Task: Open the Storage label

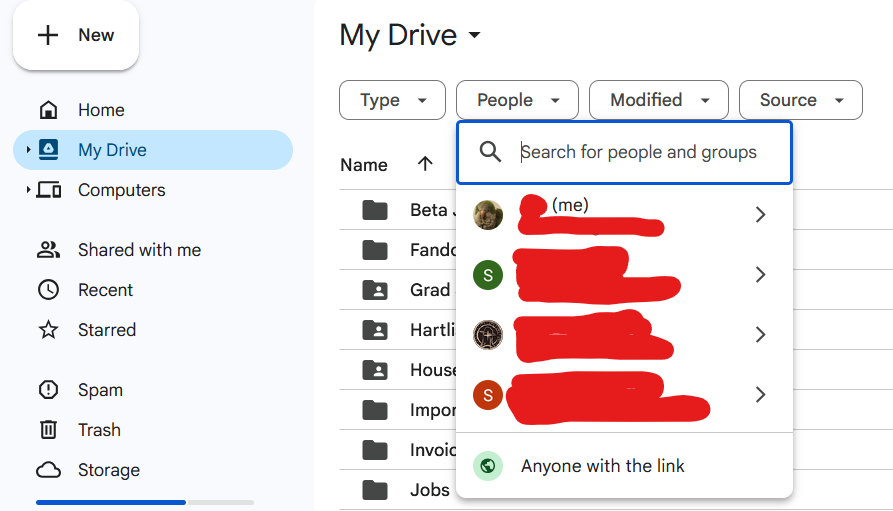Action: pos(109,470)
